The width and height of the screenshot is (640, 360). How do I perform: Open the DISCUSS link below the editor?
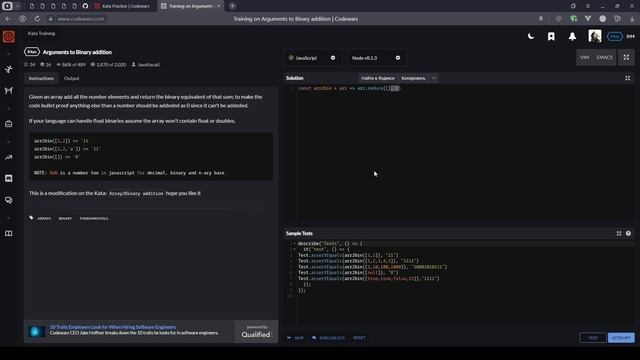click(x=328, y=338)
